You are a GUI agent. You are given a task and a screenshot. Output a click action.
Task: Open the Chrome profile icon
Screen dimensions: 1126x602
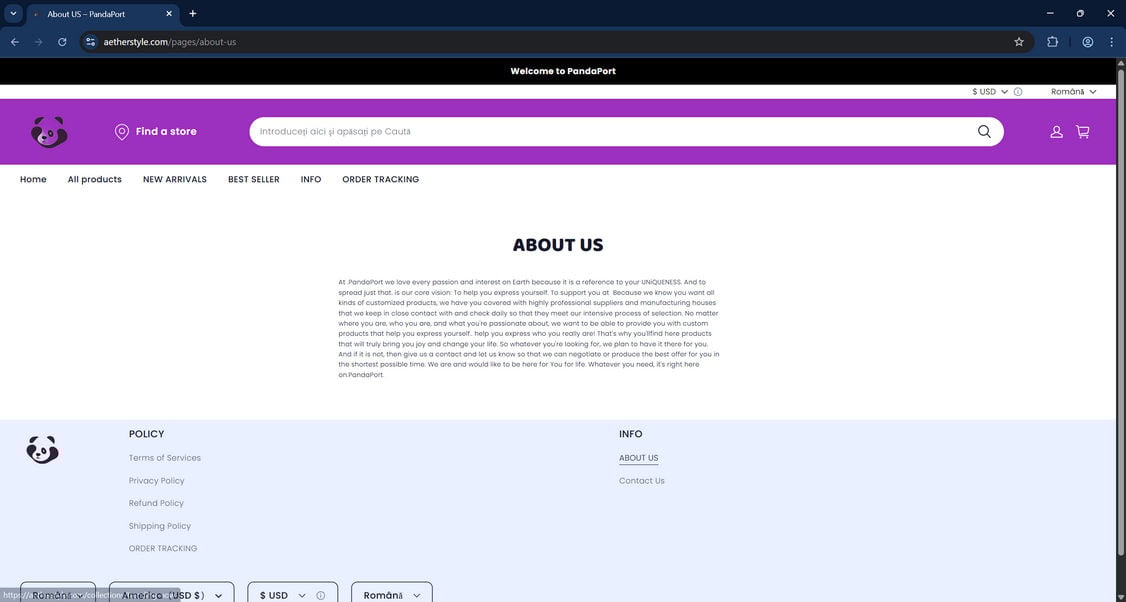pos(1088,42)
